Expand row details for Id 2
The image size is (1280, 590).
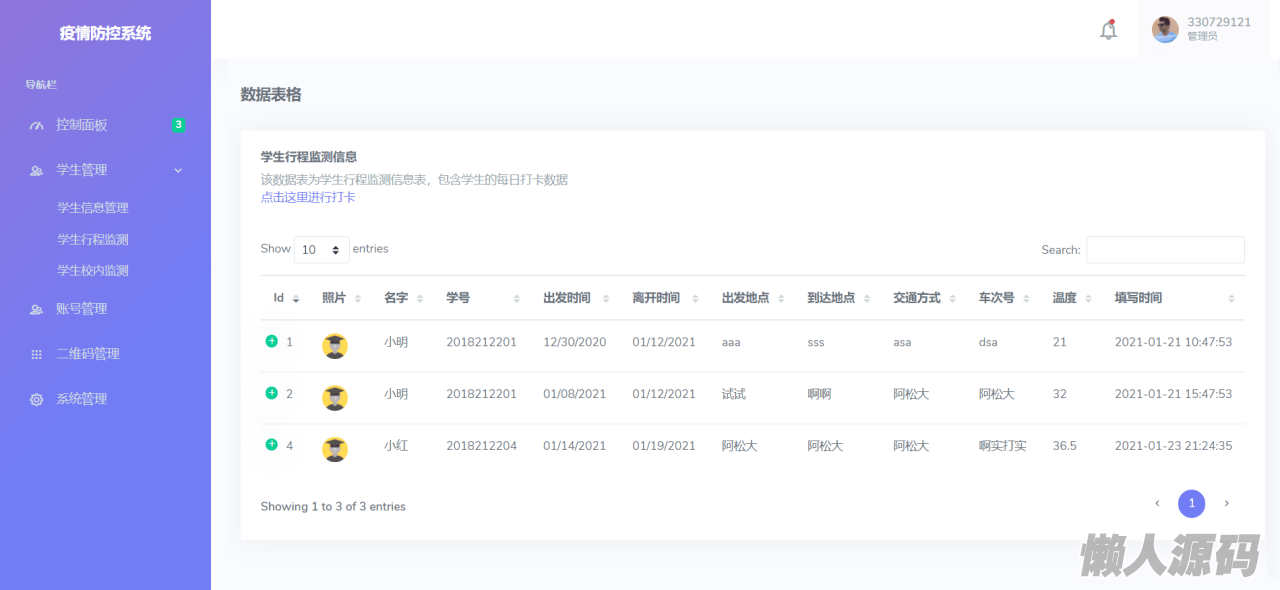(x=271, y=393)
